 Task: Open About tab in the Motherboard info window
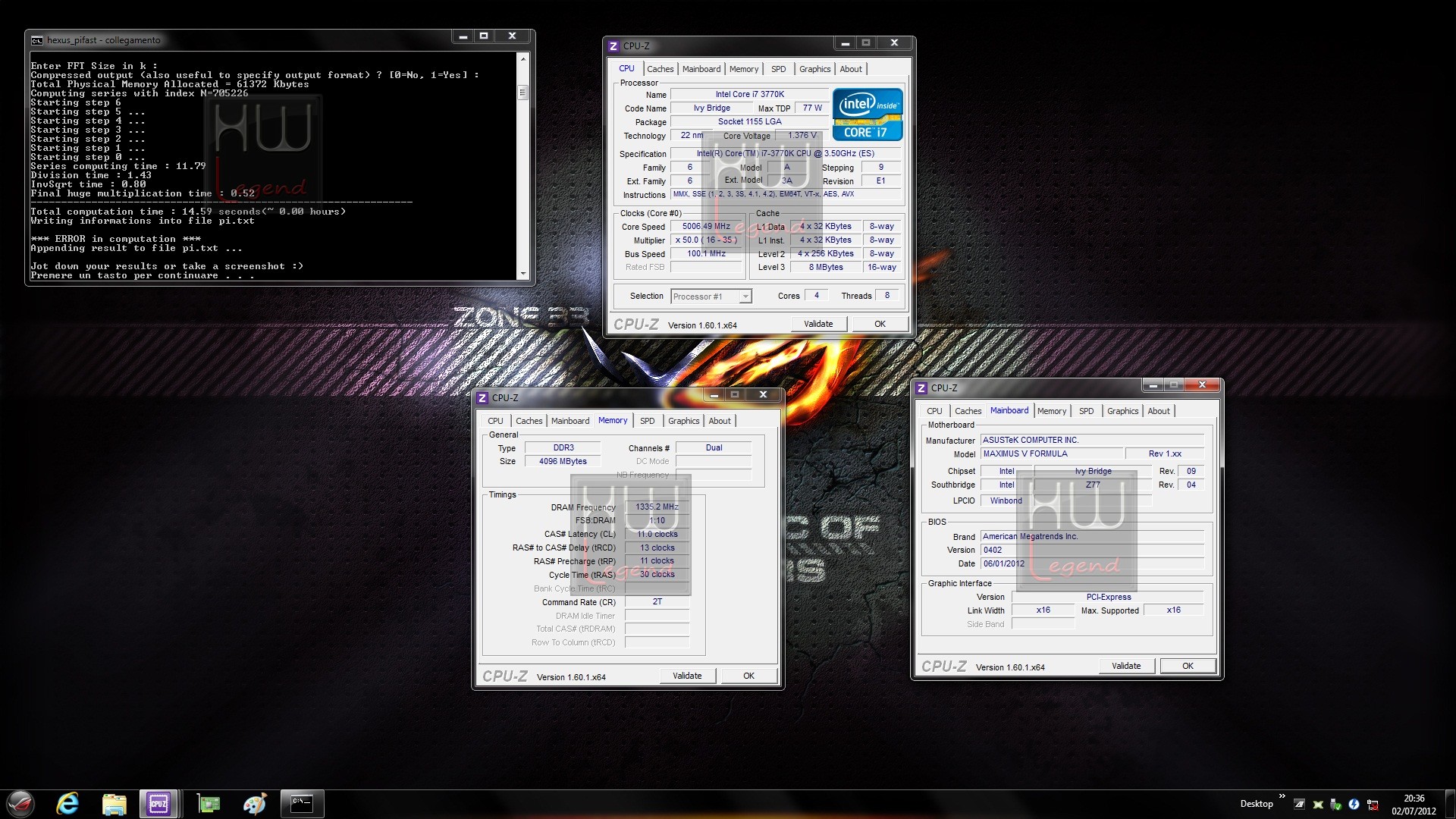pos(1159,411)
